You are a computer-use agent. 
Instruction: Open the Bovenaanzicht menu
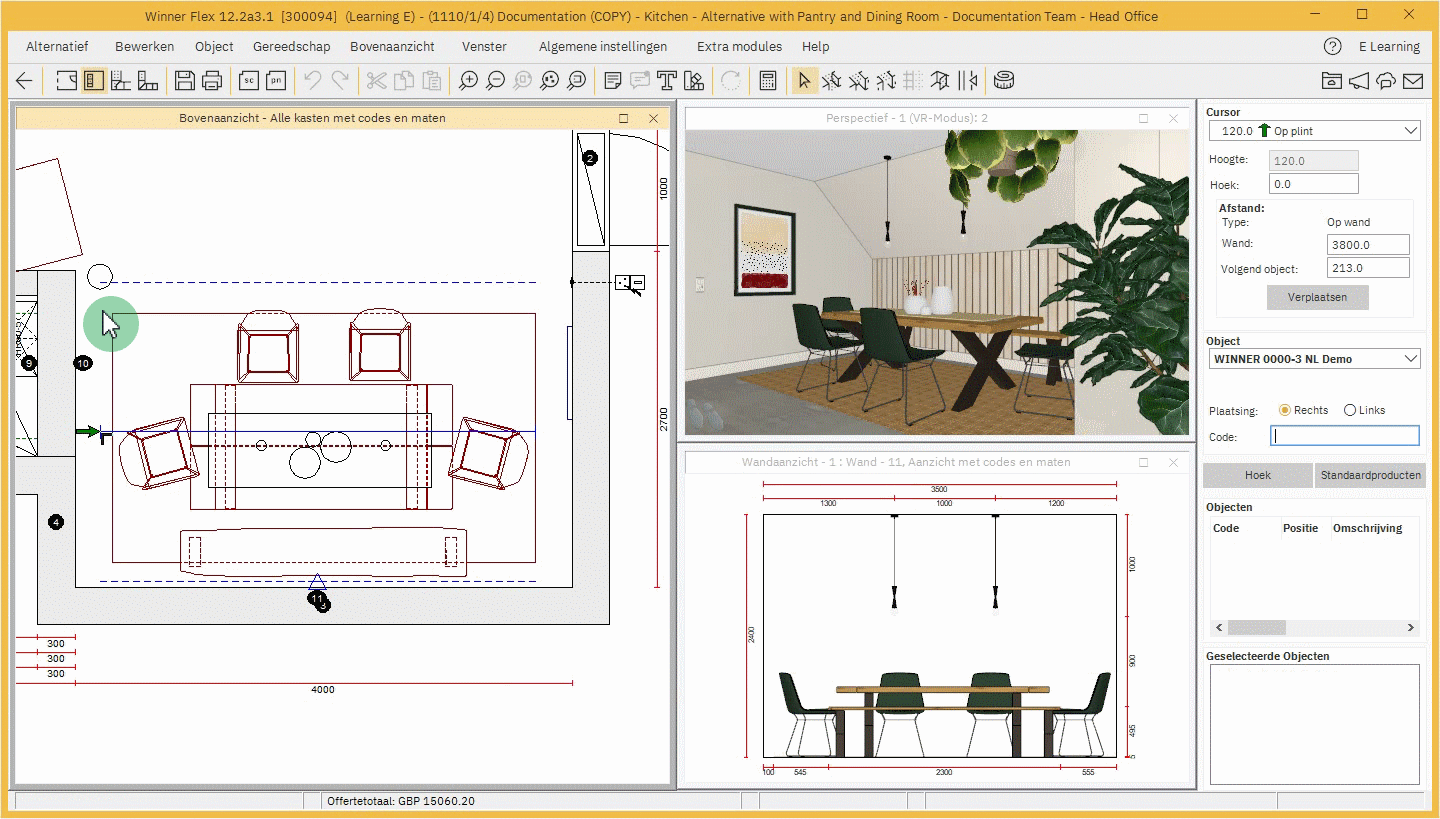[x=392, y=46]
